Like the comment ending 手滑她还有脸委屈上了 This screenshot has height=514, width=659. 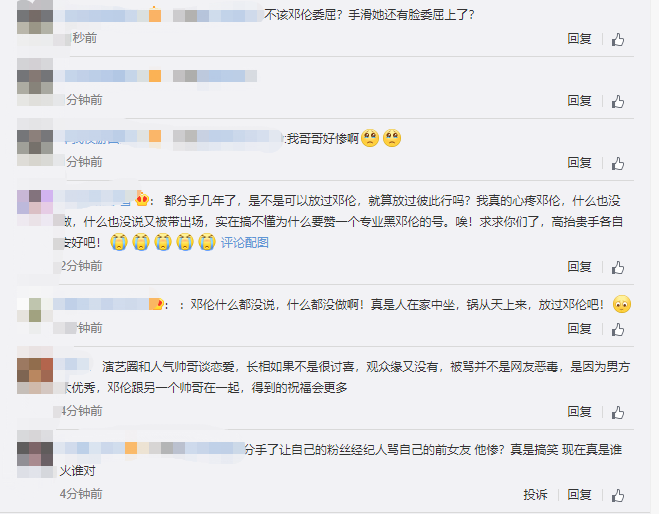(618, 40)
